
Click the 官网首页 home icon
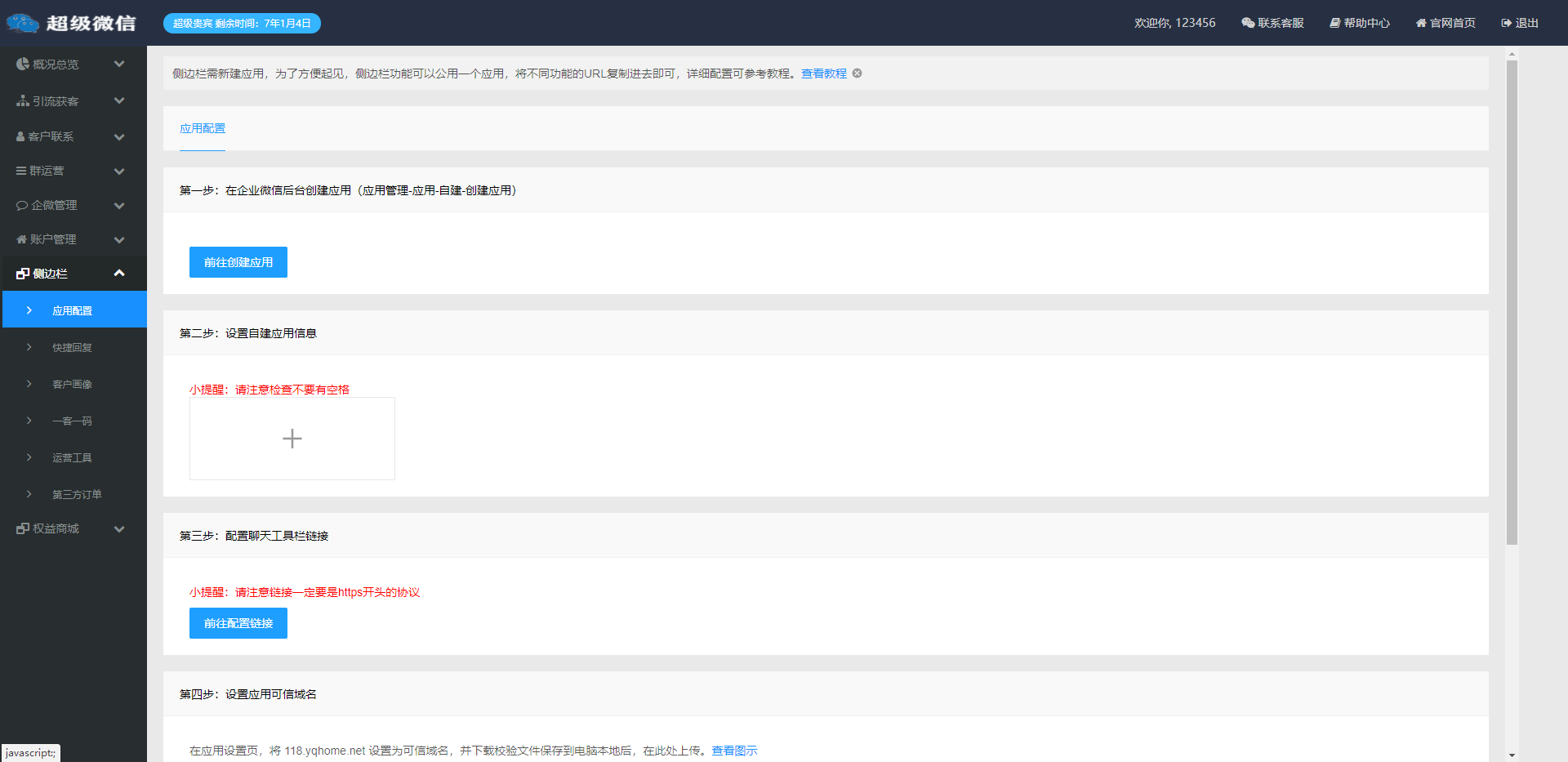(1421, 23)
